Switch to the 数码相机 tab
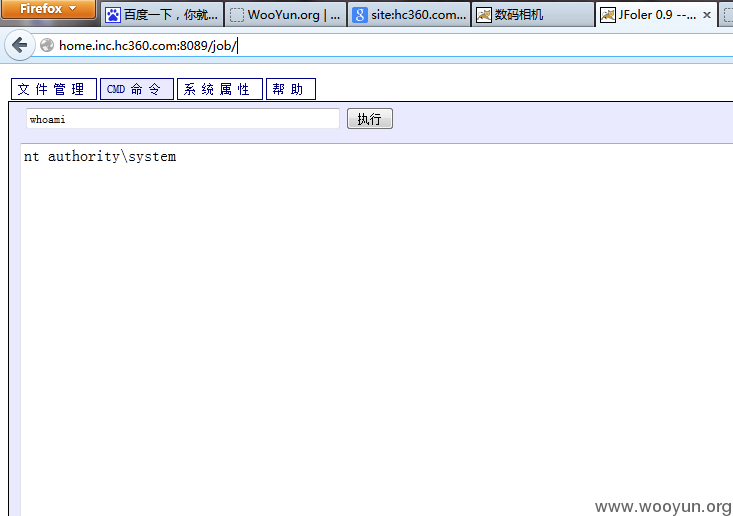 tap(533, 15)
